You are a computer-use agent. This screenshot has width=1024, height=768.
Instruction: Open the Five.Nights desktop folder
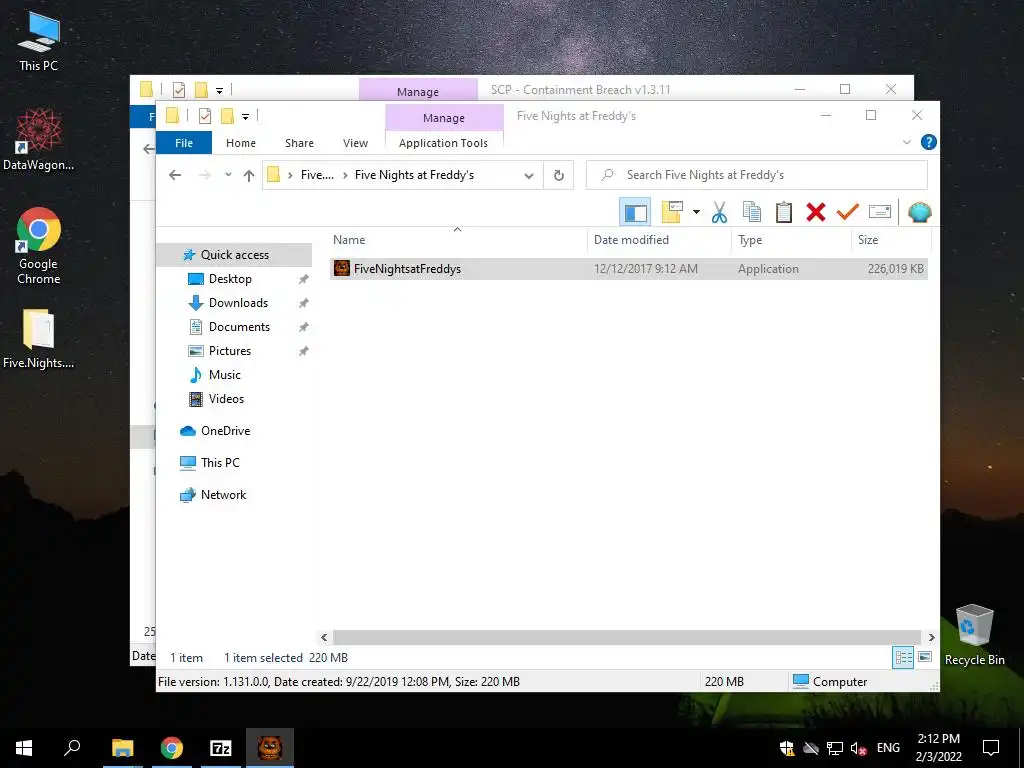click(39, 339)
